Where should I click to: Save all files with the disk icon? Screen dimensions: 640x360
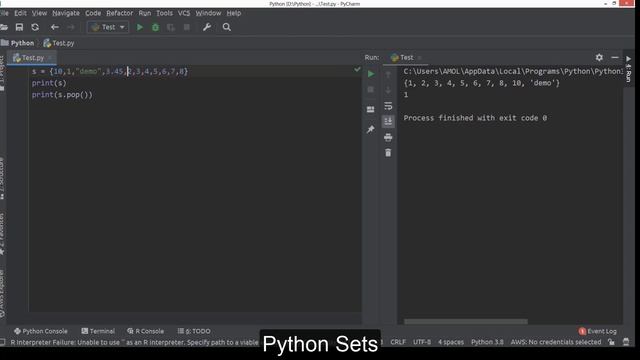click(19, 27)
